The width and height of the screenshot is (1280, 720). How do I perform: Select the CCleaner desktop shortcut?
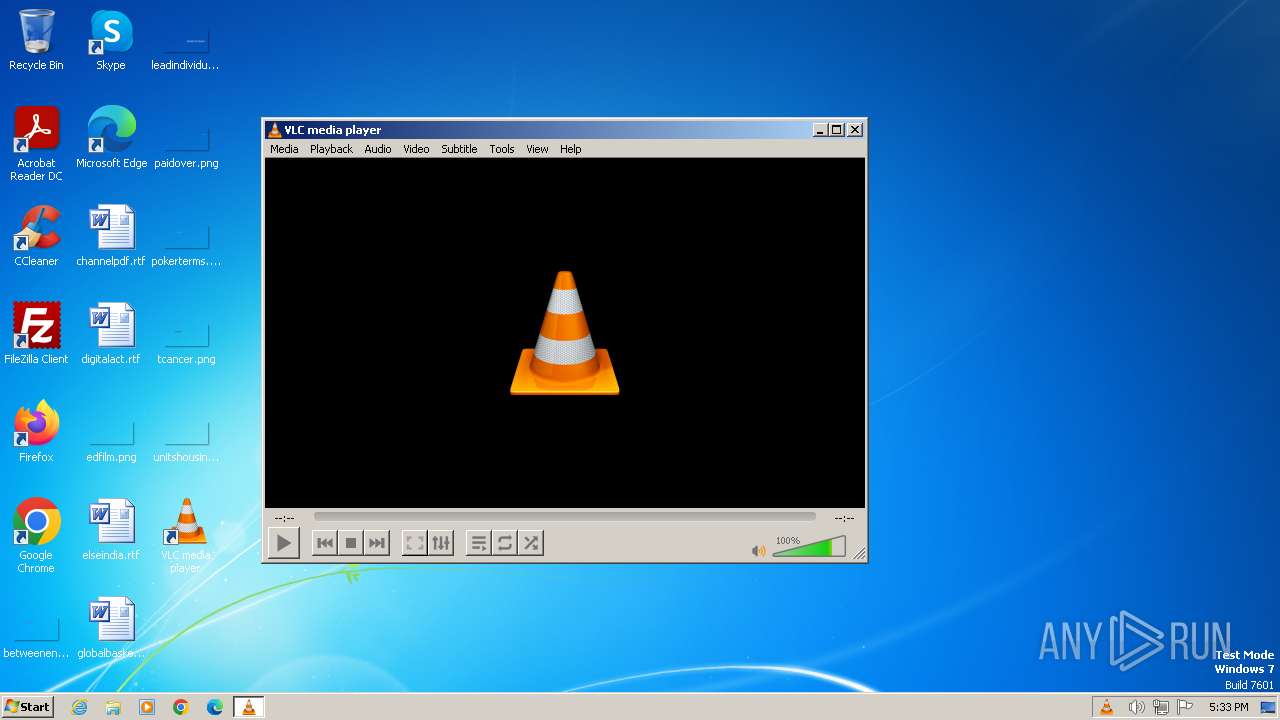[36, 236]
